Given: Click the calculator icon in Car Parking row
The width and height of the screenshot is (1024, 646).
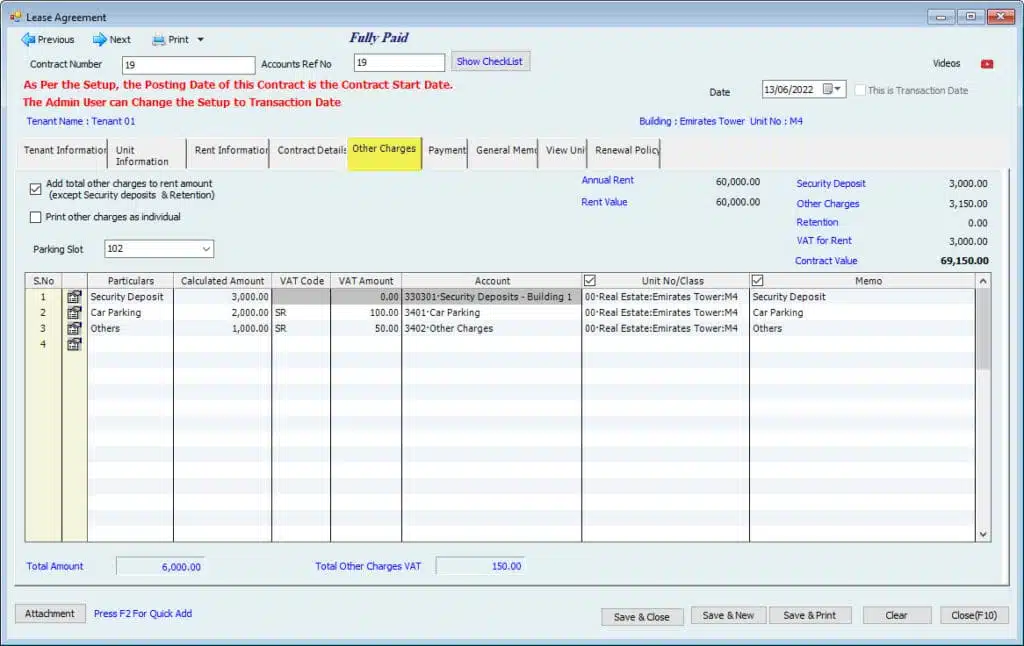Looking at the screenshot, I should [74, 313].
